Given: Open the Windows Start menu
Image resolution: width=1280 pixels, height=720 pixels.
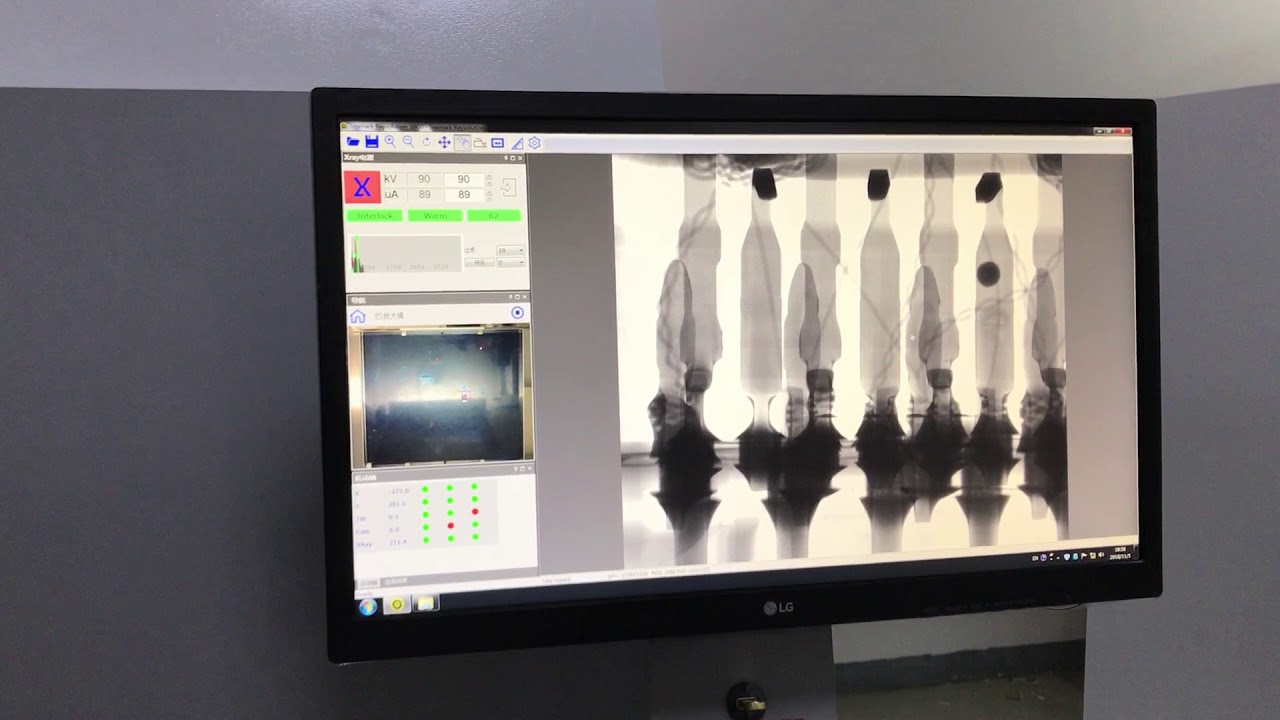Looking at the screenshot, I should [x=368, y=606].
